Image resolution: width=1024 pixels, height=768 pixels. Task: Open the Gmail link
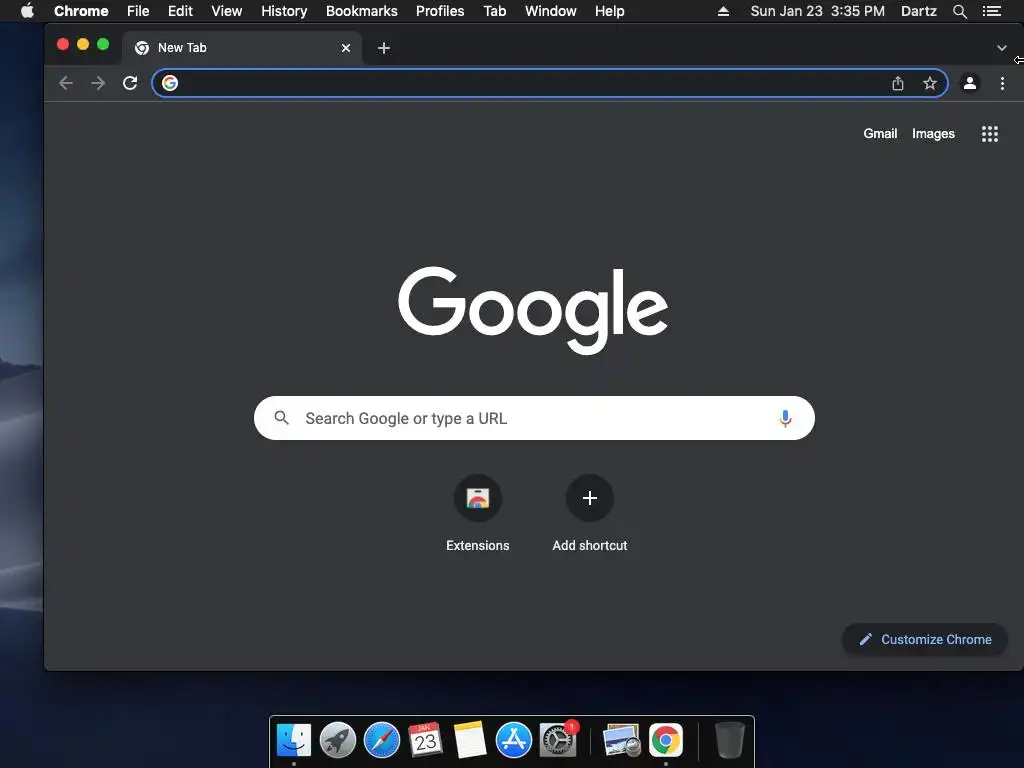[x=880, y=133]
